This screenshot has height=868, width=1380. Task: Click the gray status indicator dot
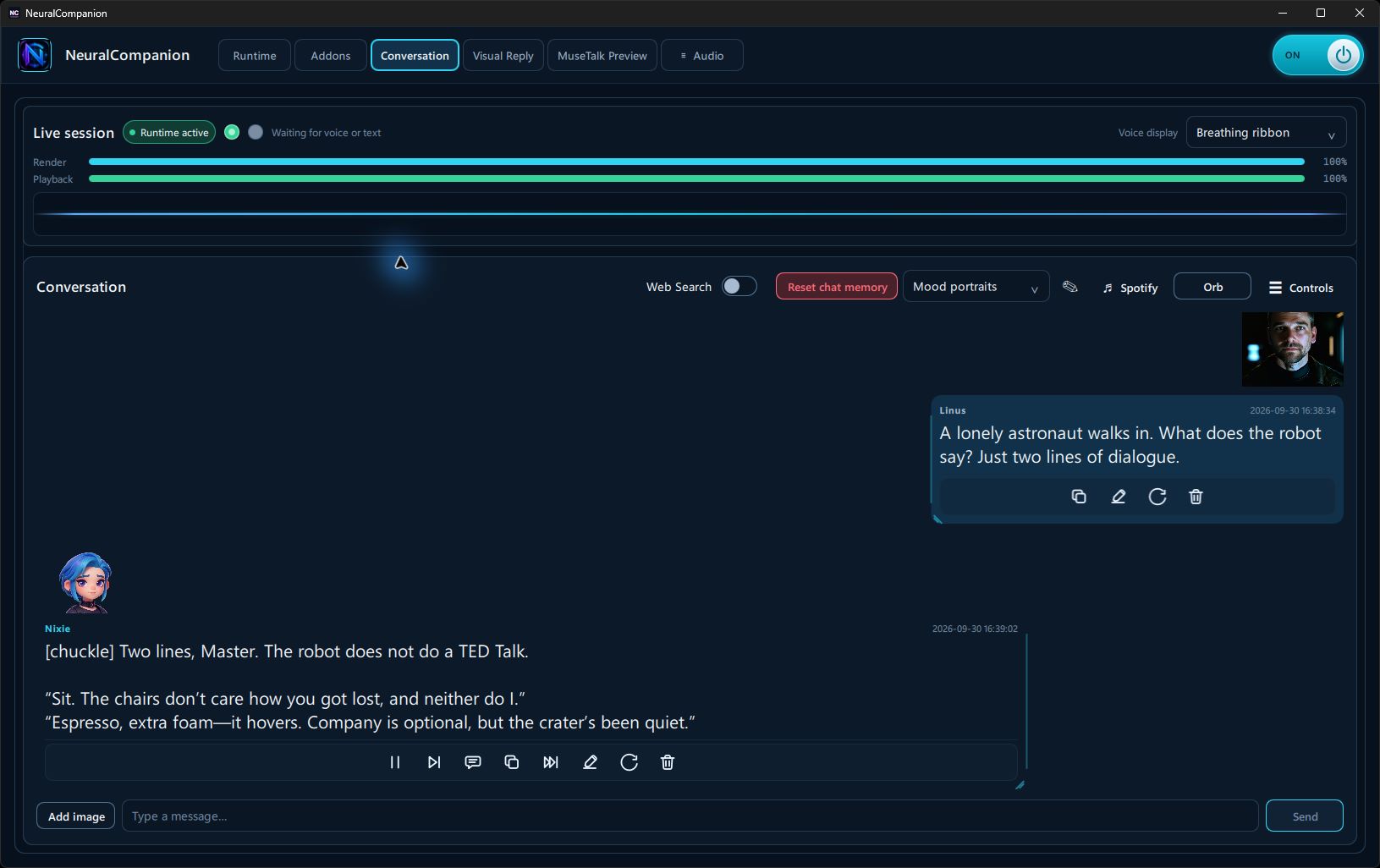click(x=256, y=132)
